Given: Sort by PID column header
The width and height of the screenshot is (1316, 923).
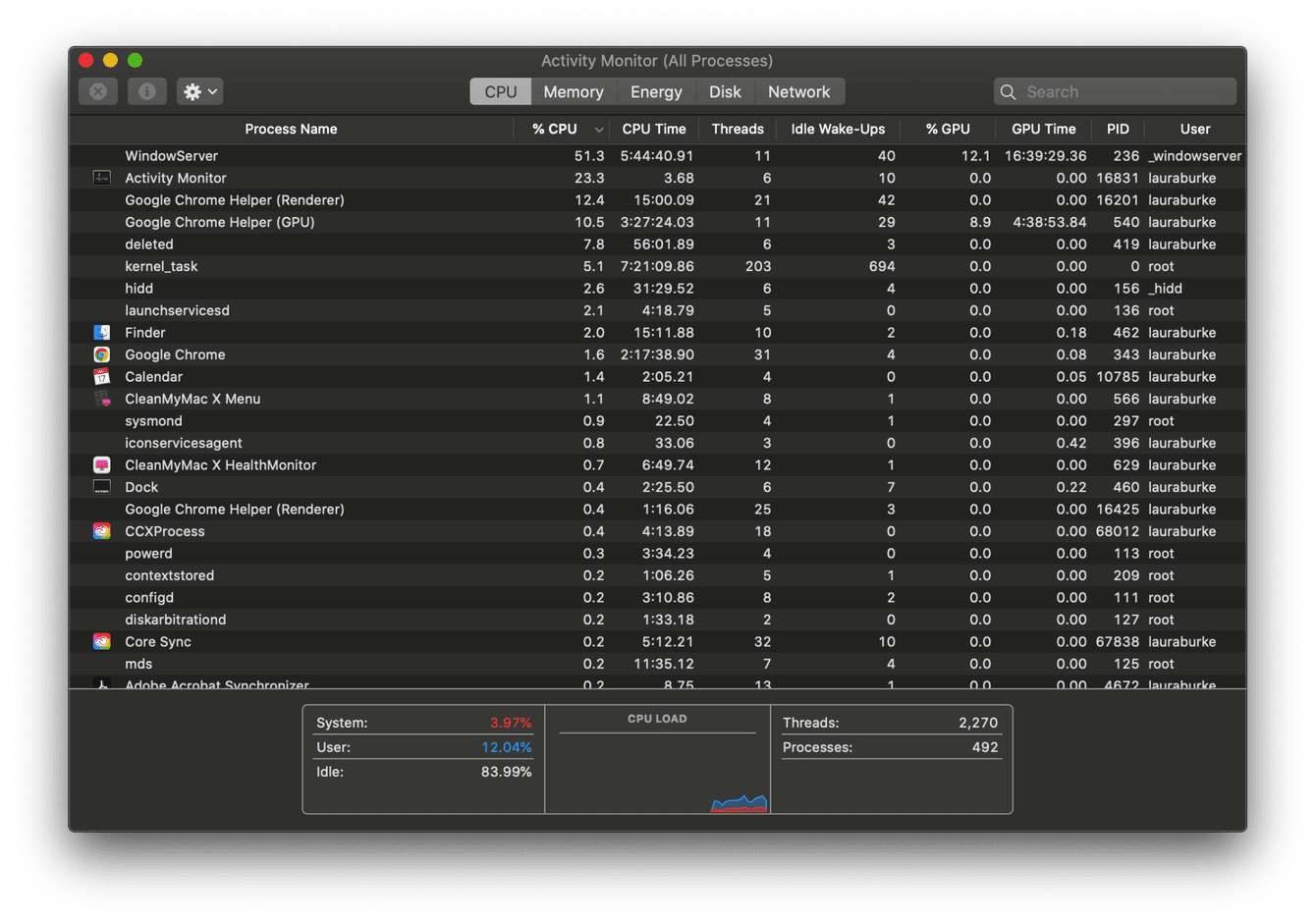Looking at the screenshot, I should point(1118,129).
